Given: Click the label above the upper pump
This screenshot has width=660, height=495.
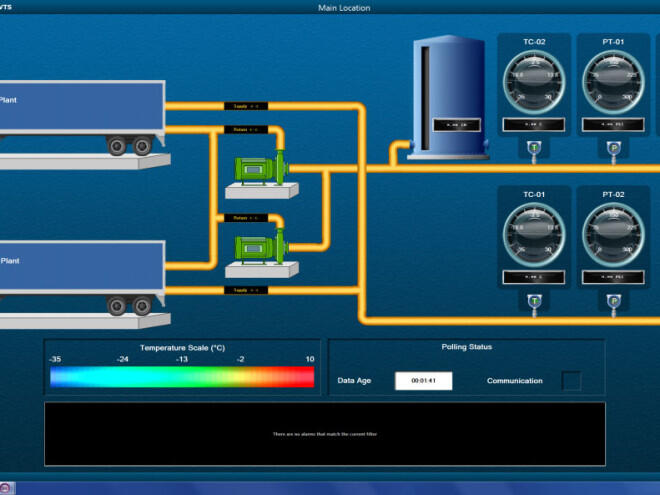Looking at the screenshot, I should coord(246,130).
